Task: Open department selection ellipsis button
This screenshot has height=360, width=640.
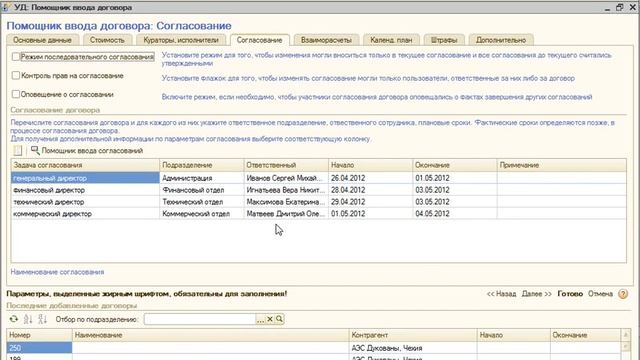Action: point(260,319)
